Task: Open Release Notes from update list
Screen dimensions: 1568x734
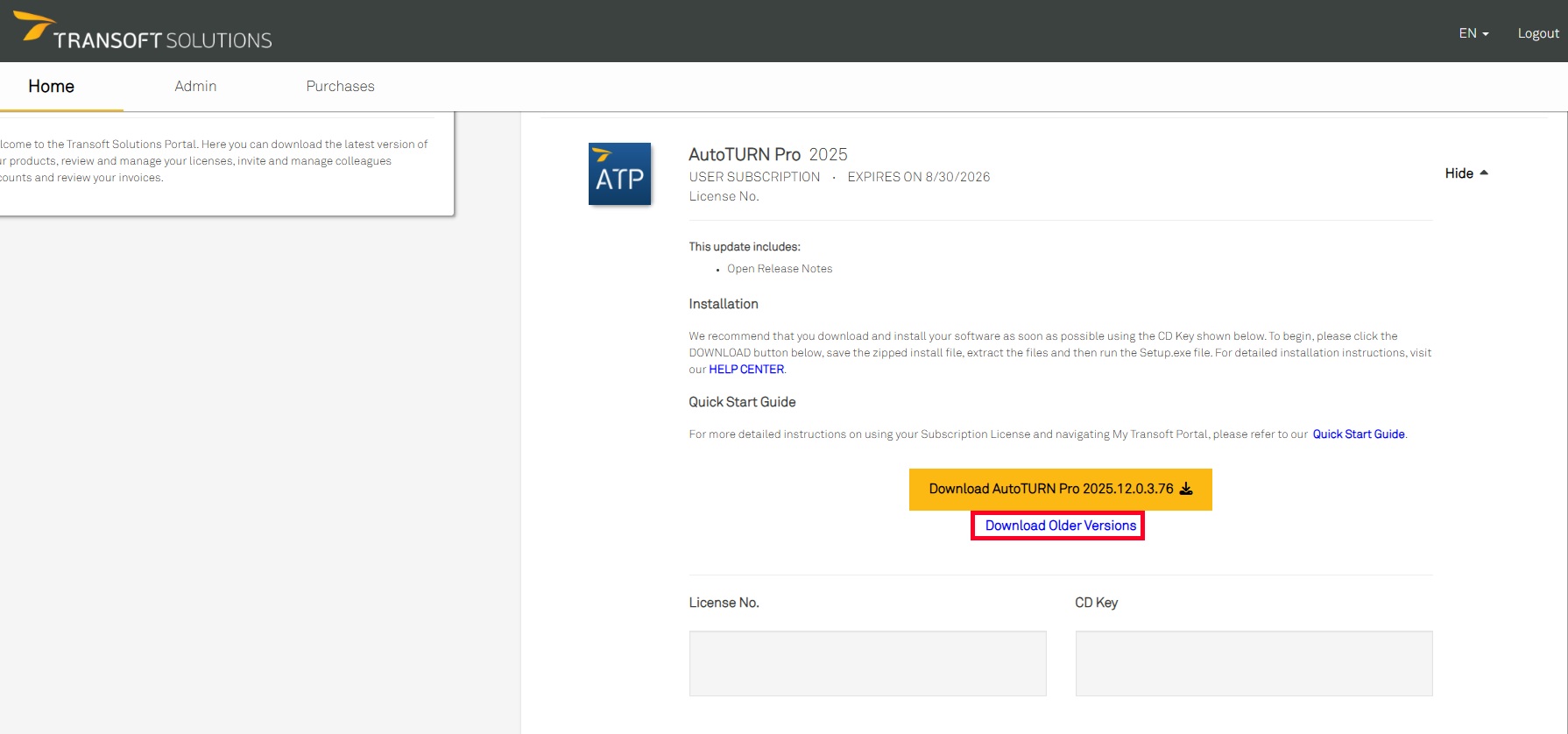Action: pyautogui.click(x=779, y=269)
